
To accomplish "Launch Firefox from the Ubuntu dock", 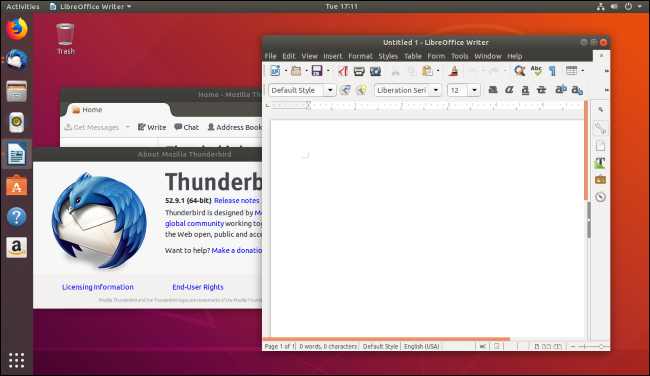I will 17,29.
